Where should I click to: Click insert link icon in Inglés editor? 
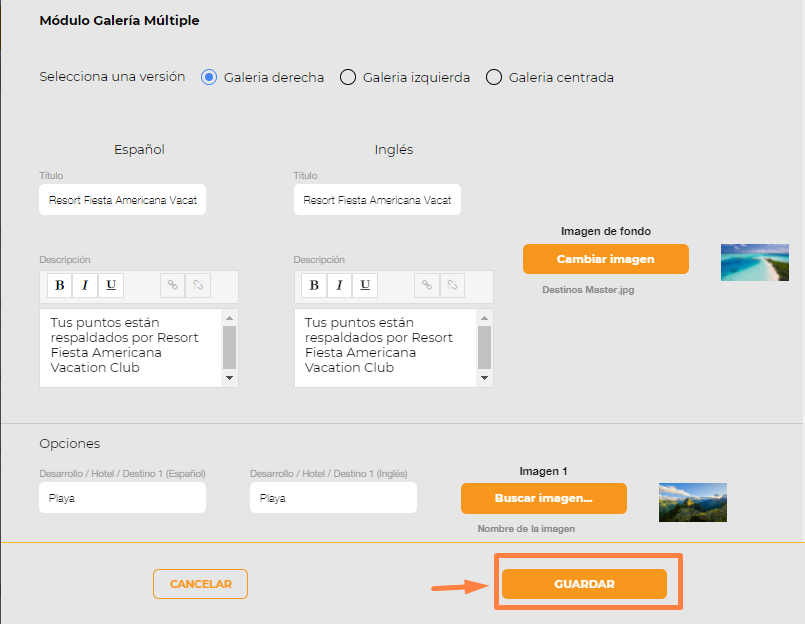[x=427, y=285]
